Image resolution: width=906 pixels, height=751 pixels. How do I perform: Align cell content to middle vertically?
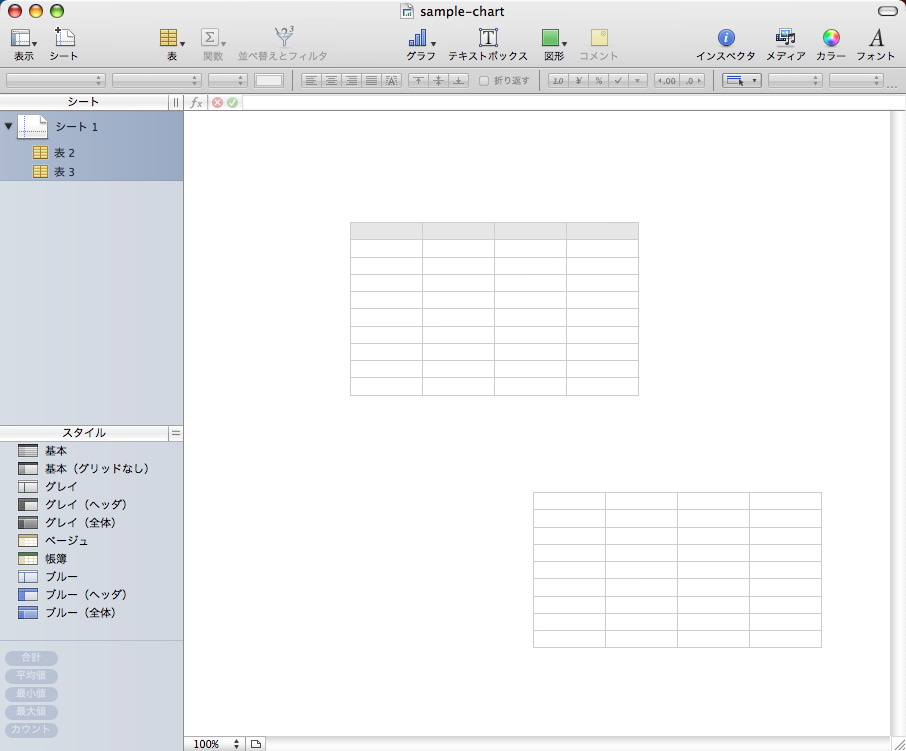tap(439, 81)
